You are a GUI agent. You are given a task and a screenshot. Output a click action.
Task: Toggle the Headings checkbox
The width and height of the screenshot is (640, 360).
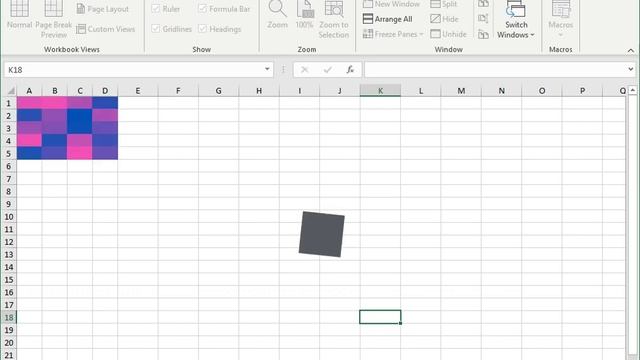tap(202, 29)
